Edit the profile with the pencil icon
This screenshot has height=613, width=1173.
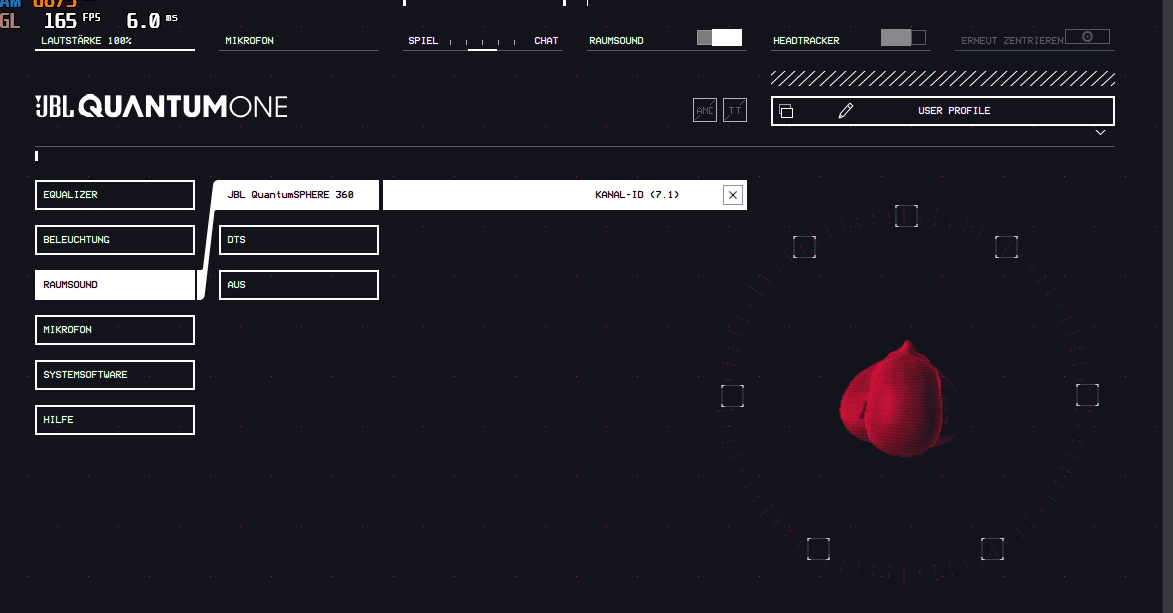point(845,111)
